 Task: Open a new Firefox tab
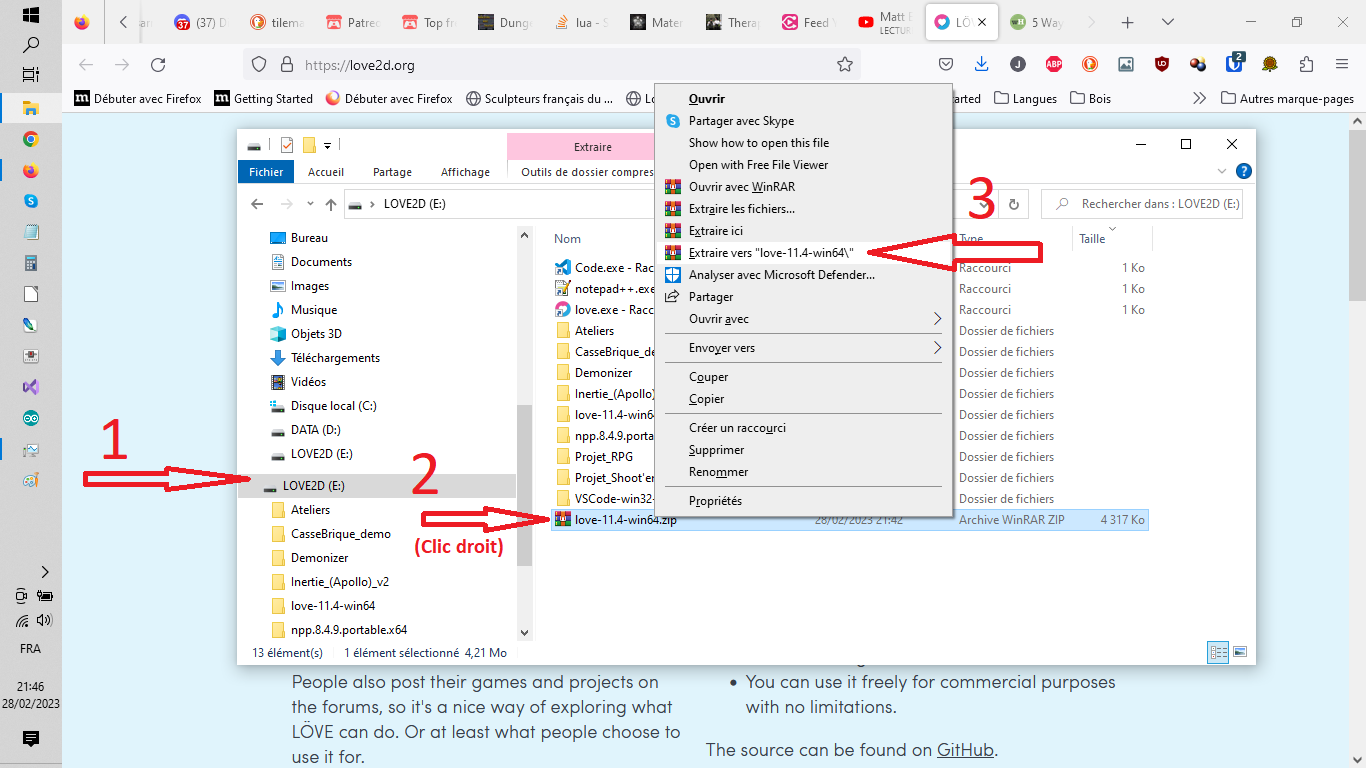(x=1128, y=22)
